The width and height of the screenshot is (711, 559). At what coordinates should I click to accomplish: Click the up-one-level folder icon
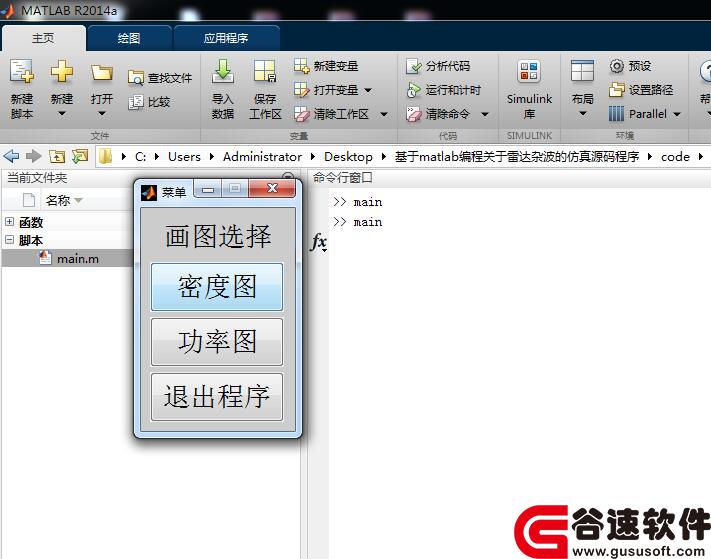click(x=57, y=156)
